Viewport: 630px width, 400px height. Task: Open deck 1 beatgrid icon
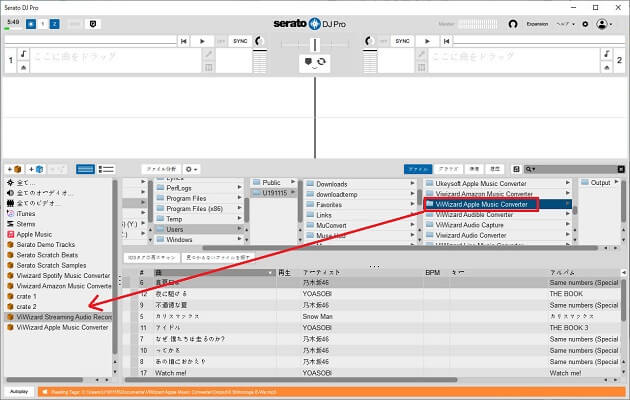tap(209, 67)
